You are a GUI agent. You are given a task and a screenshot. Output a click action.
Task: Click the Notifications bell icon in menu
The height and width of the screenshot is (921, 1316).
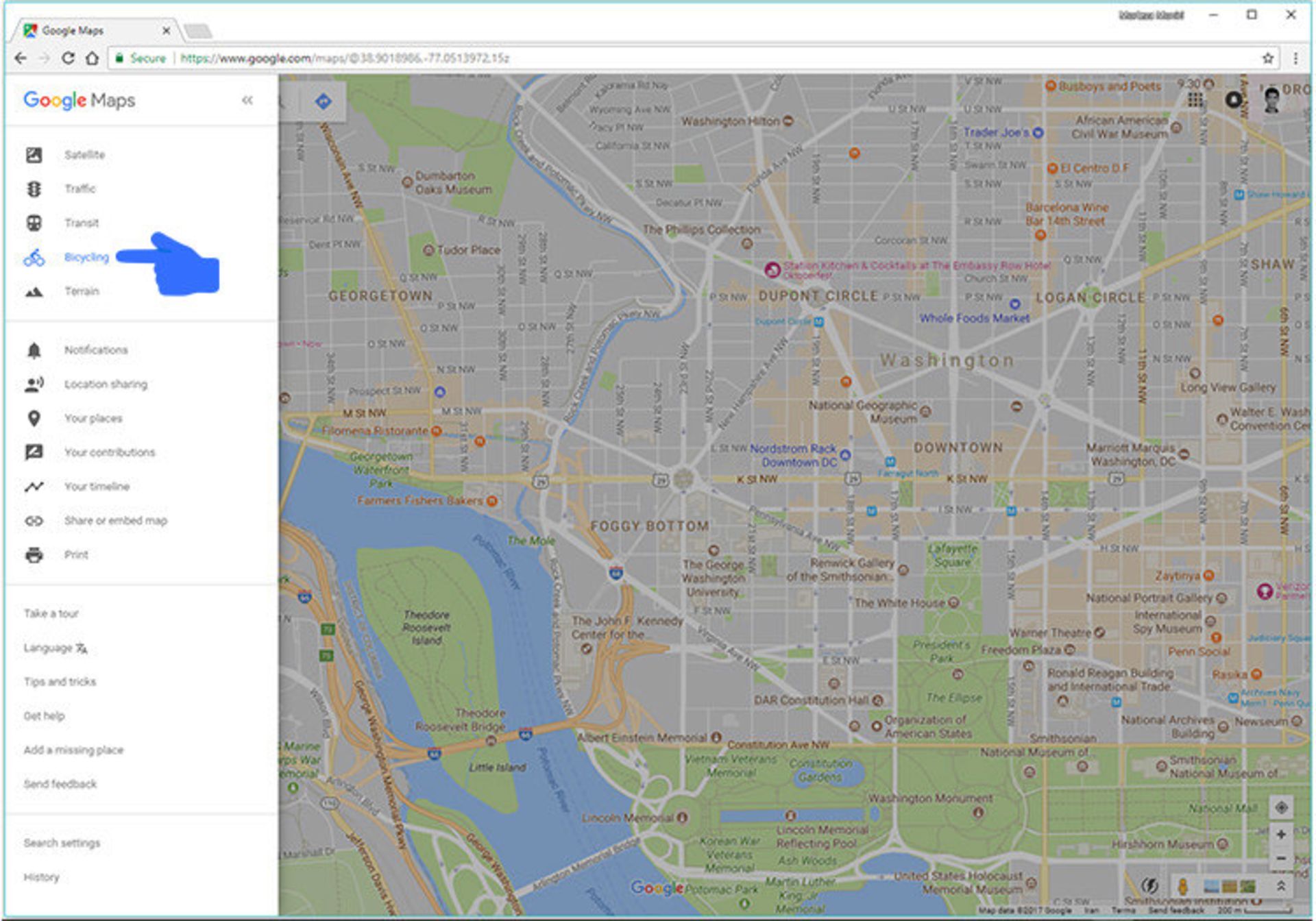(34, 350)
